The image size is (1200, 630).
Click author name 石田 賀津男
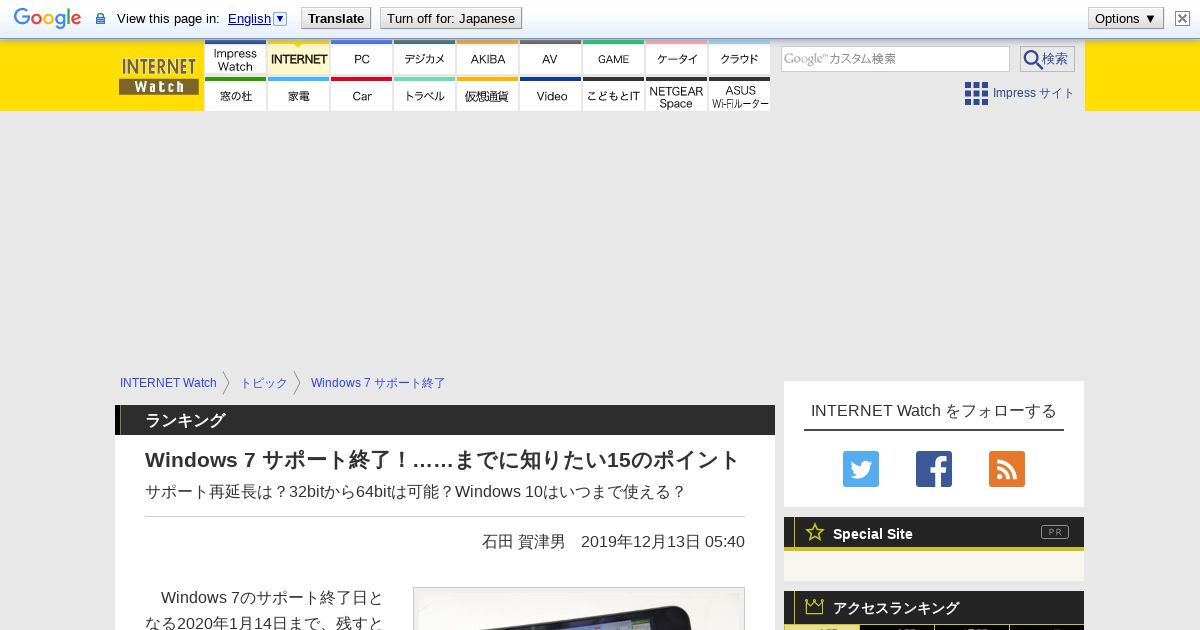523,542
